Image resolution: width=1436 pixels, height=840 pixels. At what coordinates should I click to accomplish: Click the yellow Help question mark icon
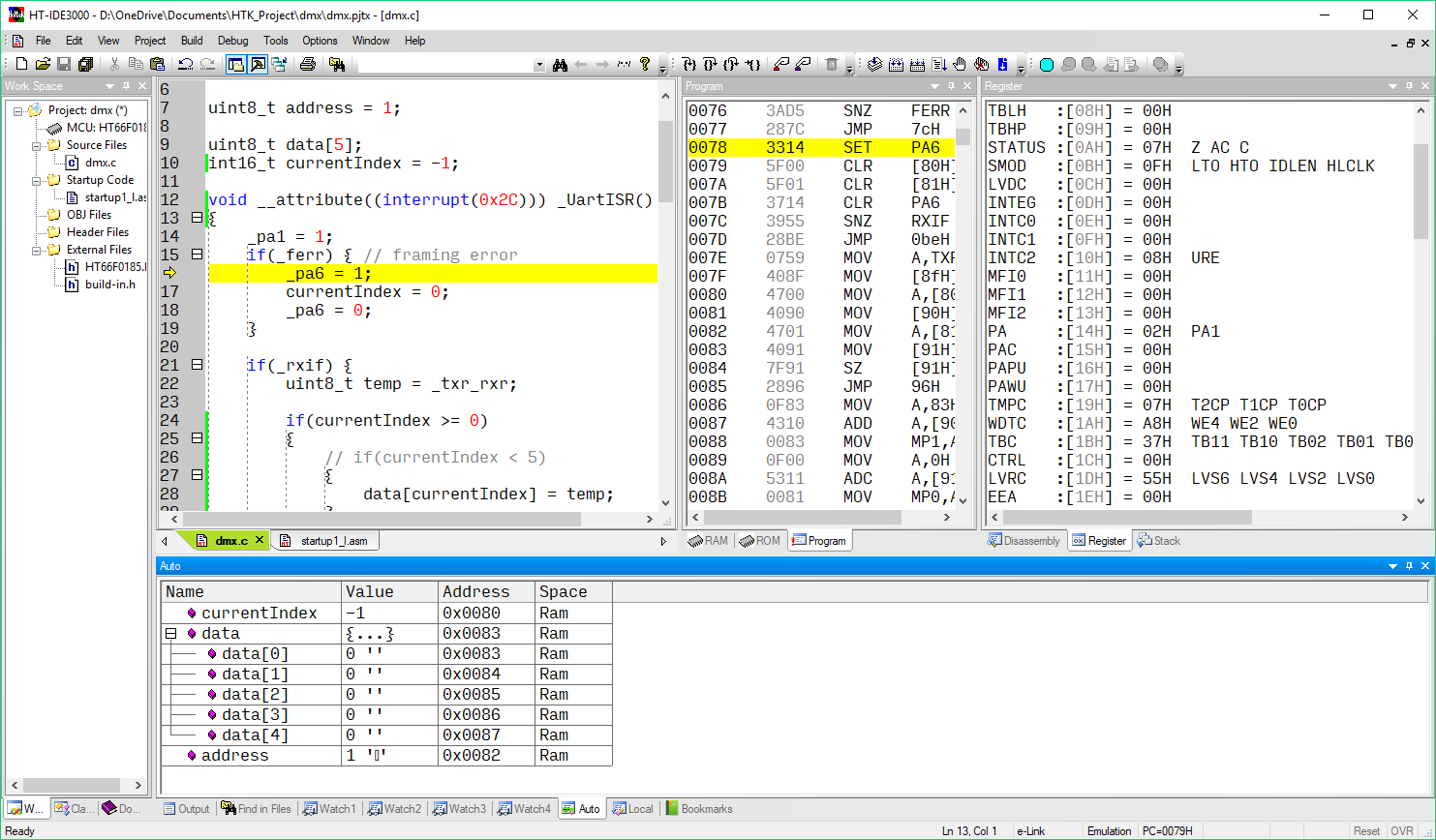click(645, 65)
